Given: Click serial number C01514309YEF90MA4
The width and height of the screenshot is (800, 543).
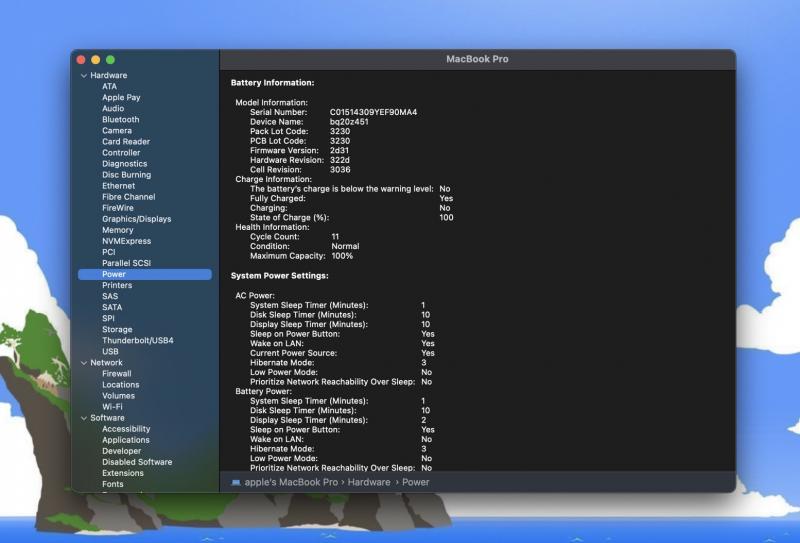Looking at the screenshot, I should pos(373,112).
